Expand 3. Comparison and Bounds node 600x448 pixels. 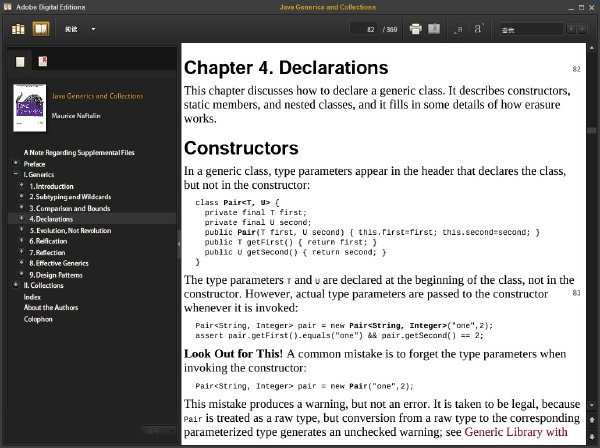point(21,207)
